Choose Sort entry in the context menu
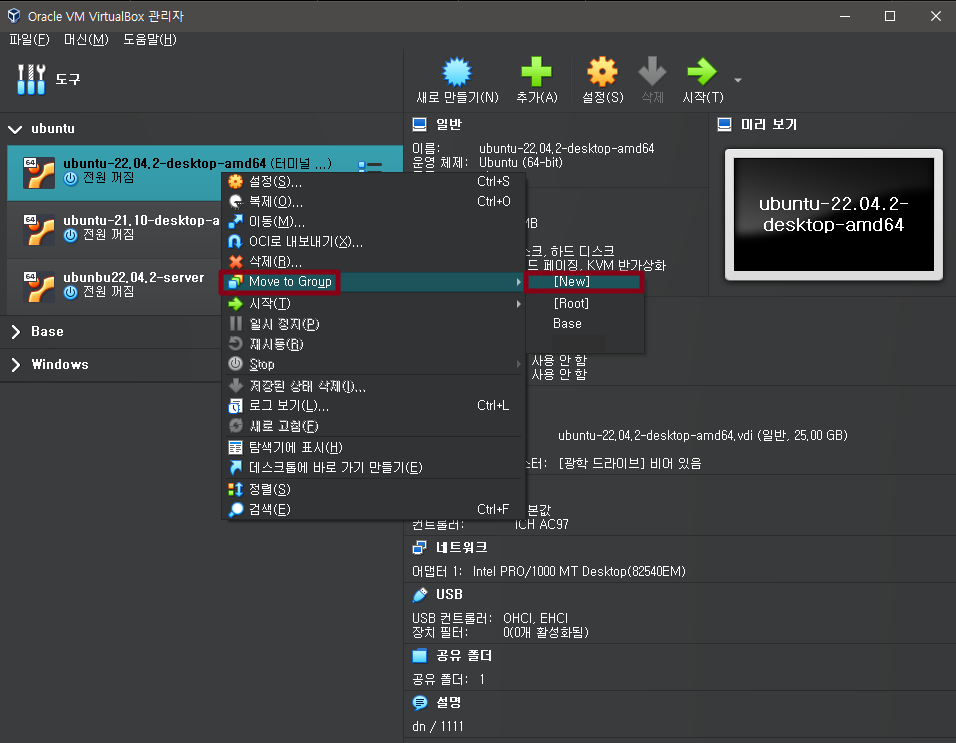 373,489
